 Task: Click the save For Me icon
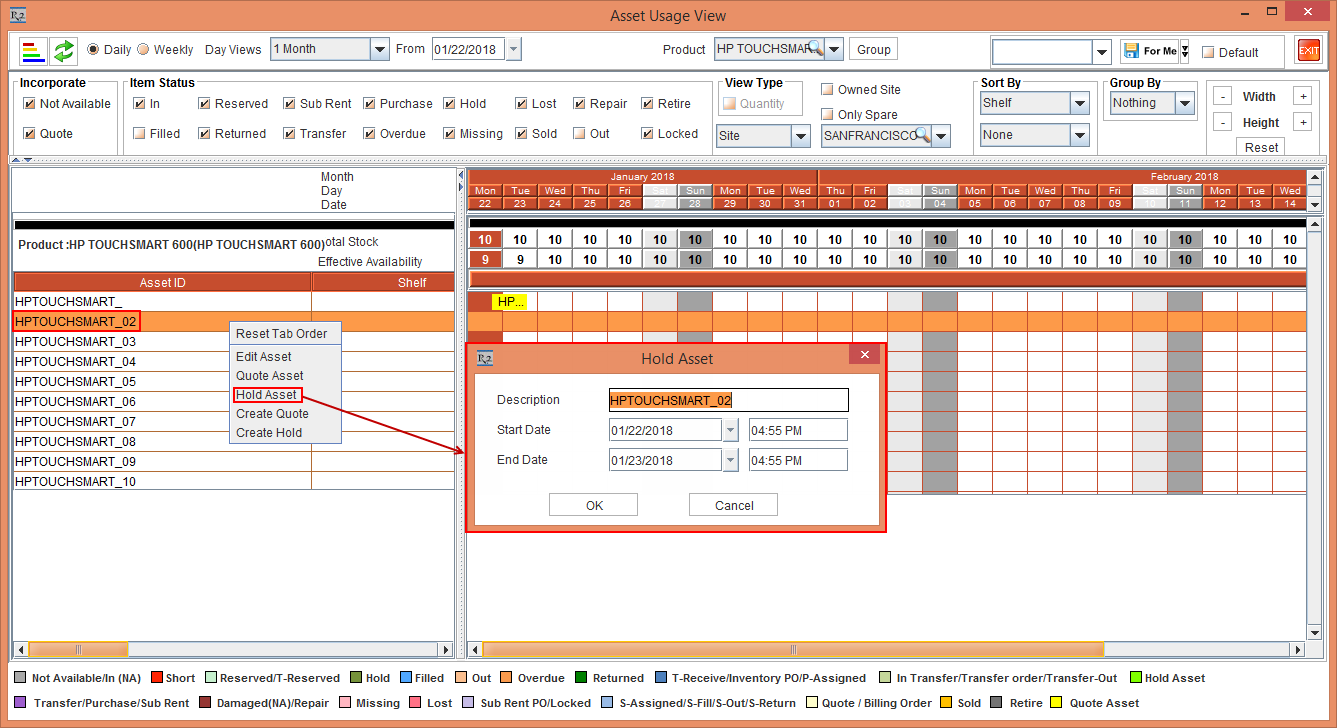pyautogui.click(x=1131, y=51)
